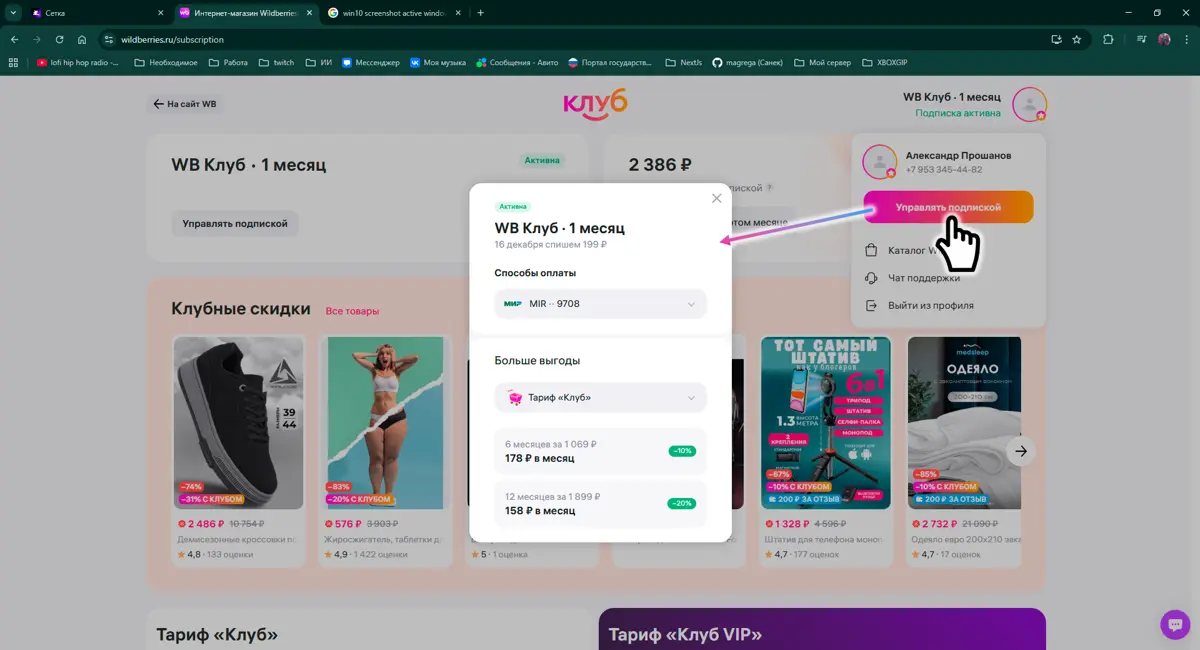This screenshot has height=650, width=1200.
Task: Open the Одеяло blanket product thumbnail
Action: coord(964,422)
